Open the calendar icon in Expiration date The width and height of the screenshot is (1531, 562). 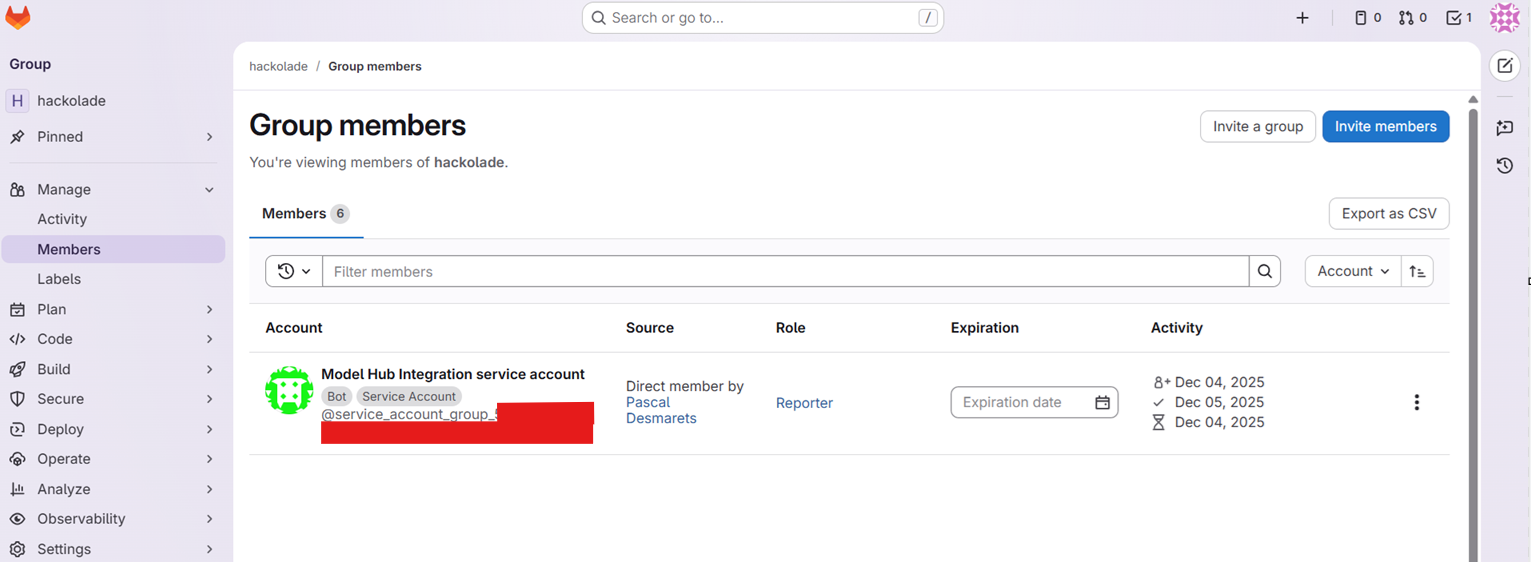(x=1102, y=403)
